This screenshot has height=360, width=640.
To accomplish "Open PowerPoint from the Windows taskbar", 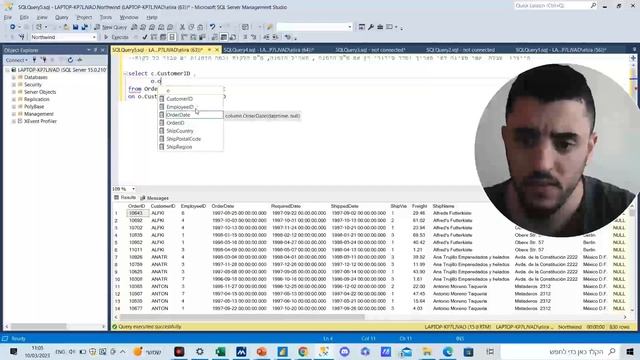I will click(262, 351).
